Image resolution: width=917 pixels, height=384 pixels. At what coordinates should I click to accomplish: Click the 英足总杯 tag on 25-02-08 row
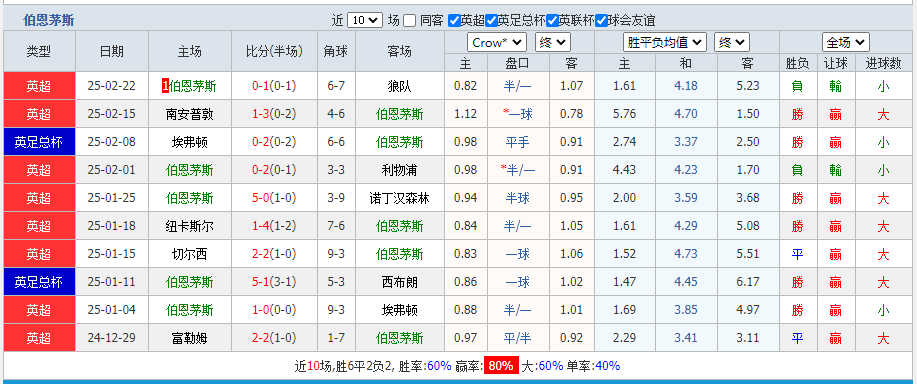[x=39, y=142]
